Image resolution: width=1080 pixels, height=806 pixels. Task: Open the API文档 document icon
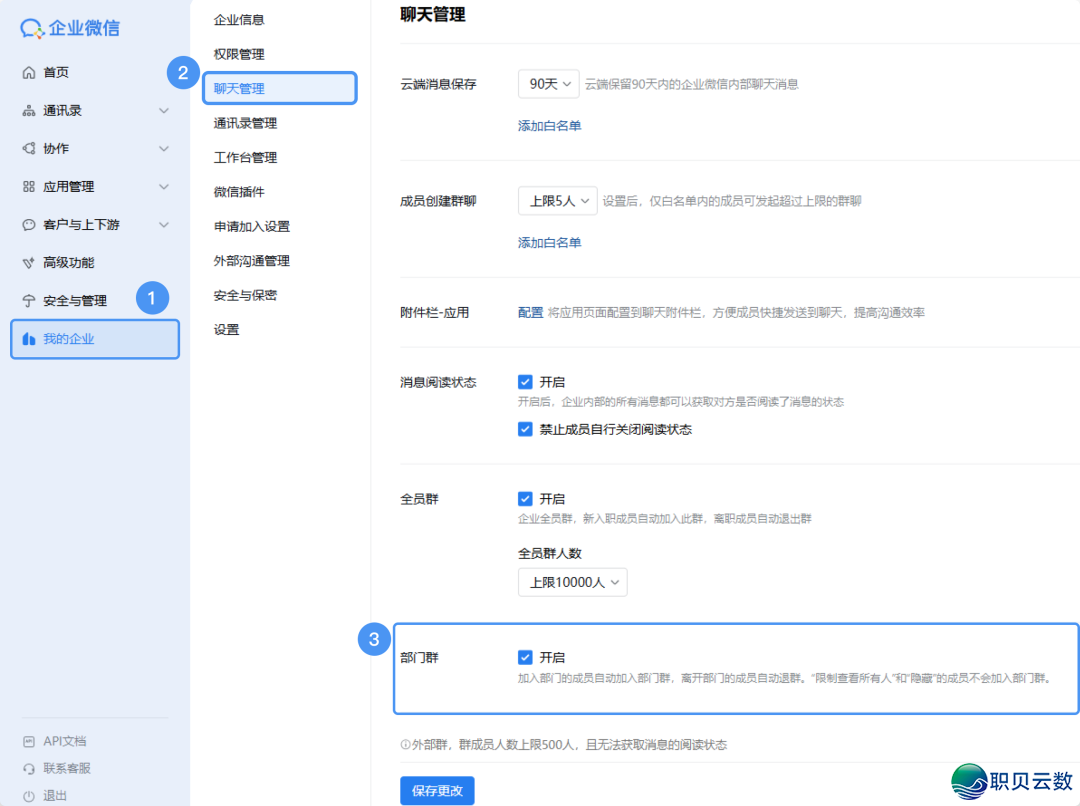28,742
